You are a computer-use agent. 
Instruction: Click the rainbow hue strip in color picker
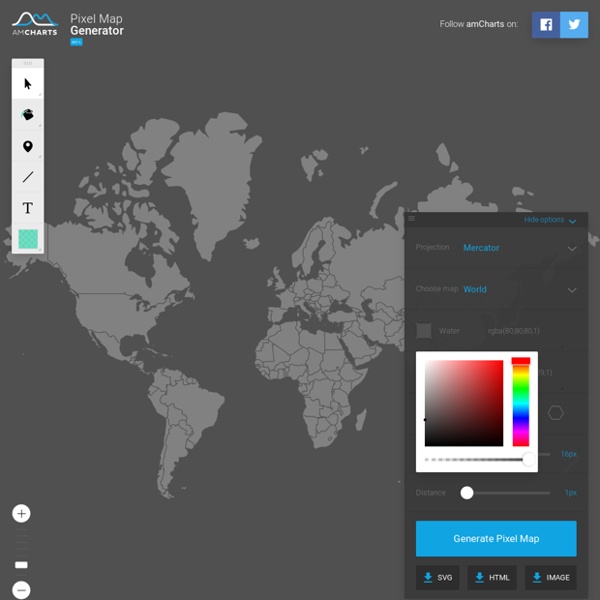[520, 405]
